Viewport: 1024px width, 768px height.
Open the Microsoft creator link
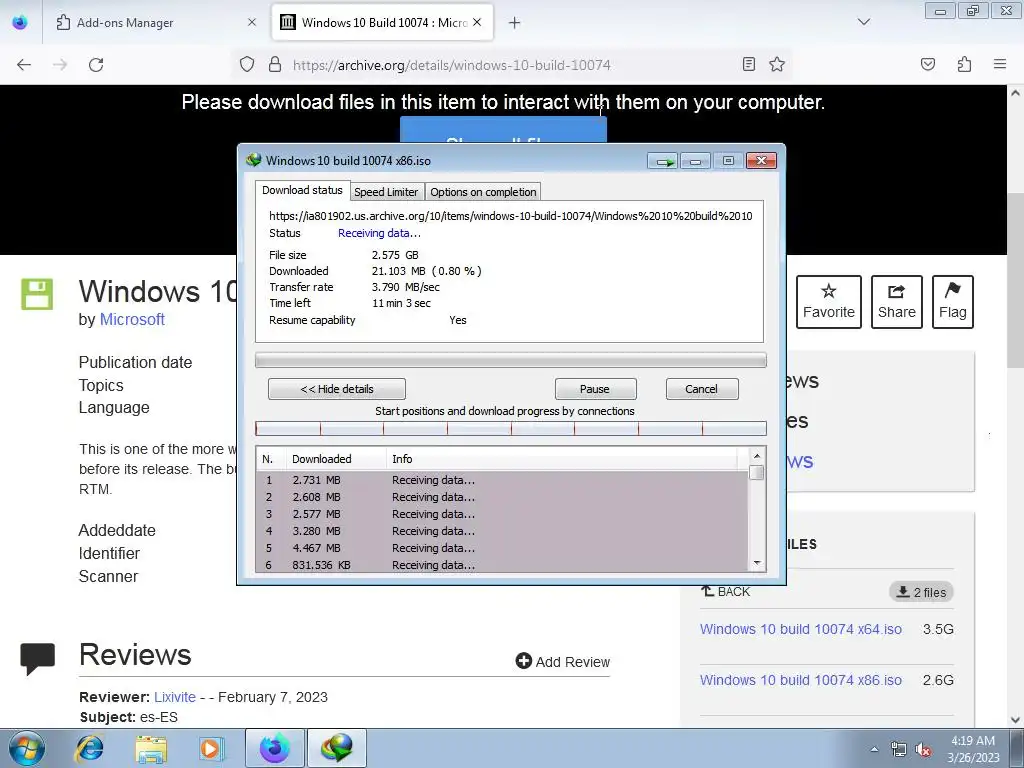(132, 319)
